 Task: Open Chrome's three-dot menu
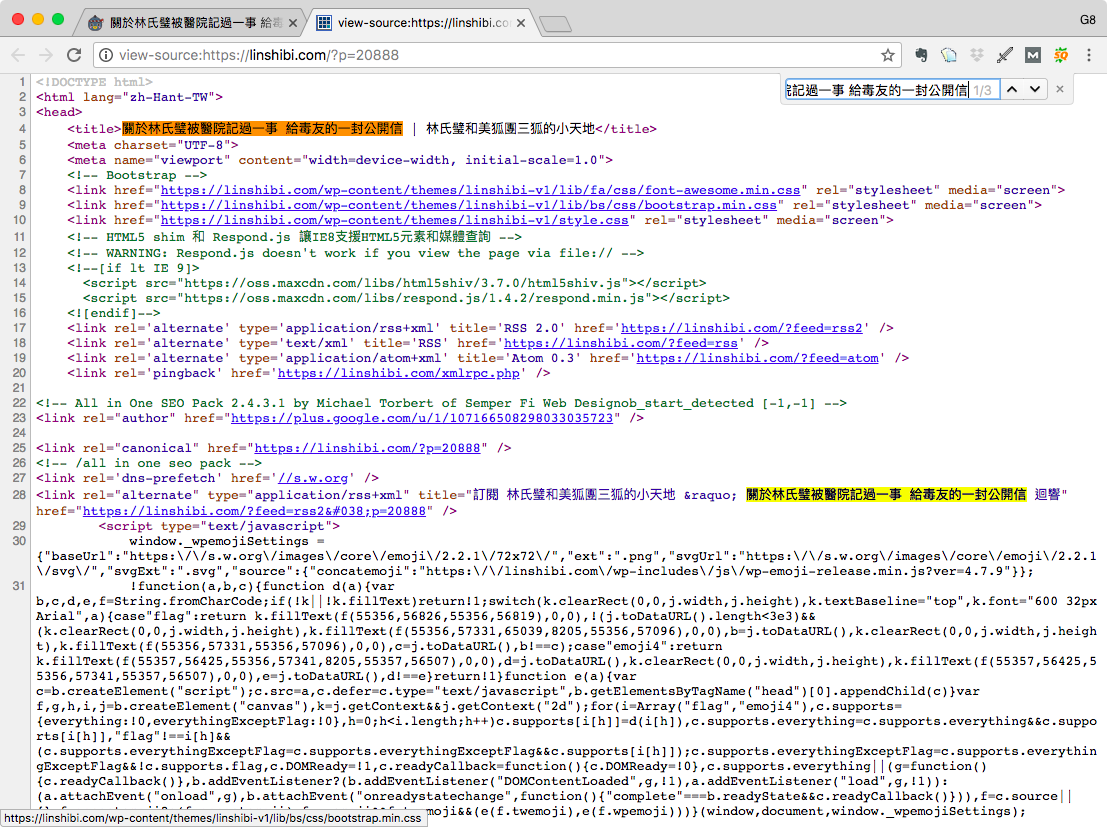click(x=1089, y=55)
